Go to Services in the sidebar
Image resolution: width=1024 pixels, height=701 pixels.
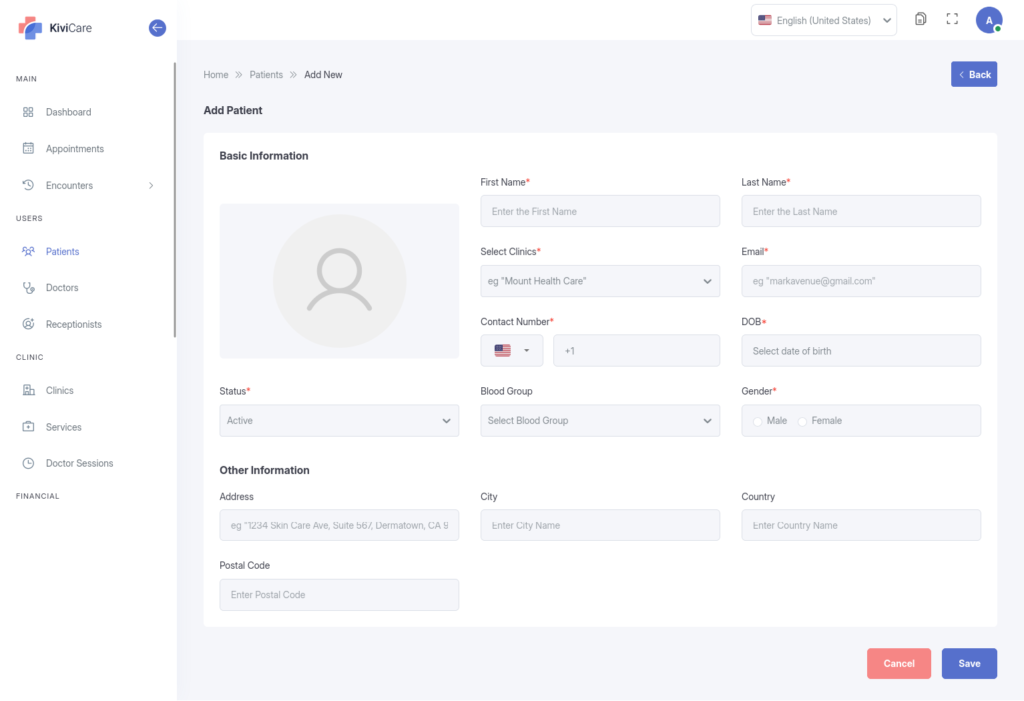coord(63,427)
